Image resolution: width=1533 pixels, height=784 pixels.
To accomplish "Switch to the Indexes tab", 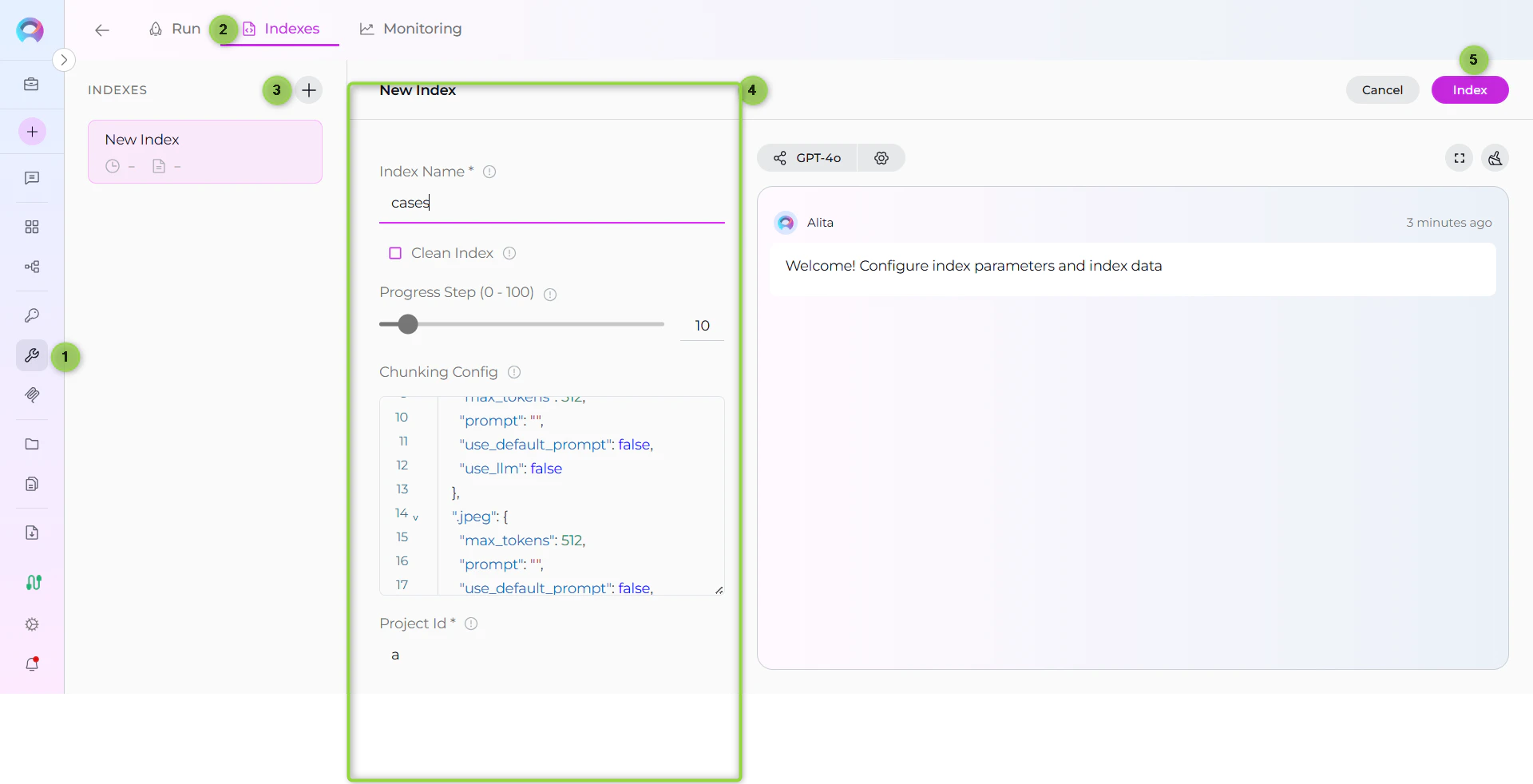I will [280, 29].
